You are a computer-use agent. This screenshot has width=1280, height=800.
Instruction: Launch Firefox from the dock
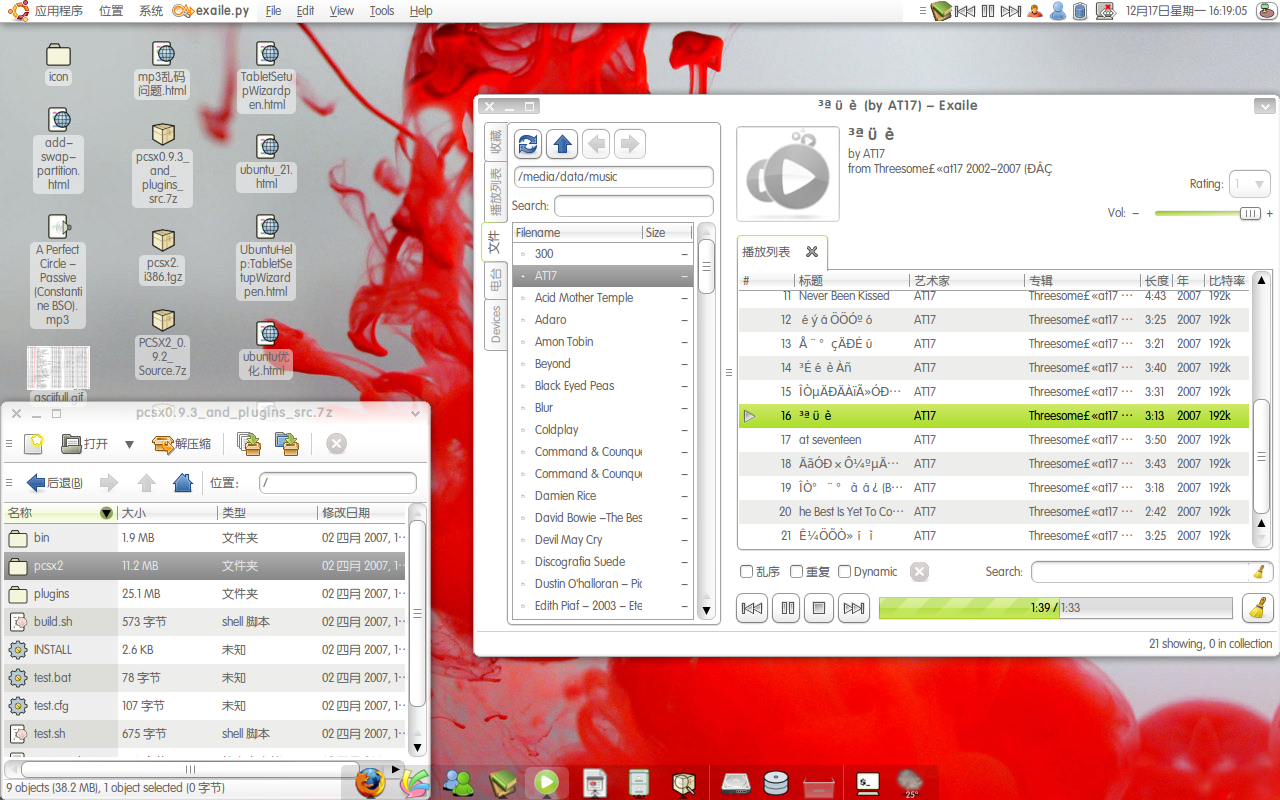[x=370, y=782]
